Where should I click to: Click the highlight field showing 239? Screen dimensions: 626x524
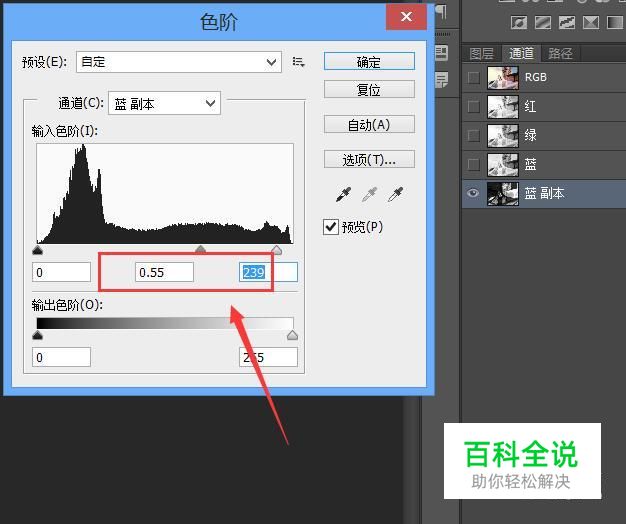click(x=268, y=272)
